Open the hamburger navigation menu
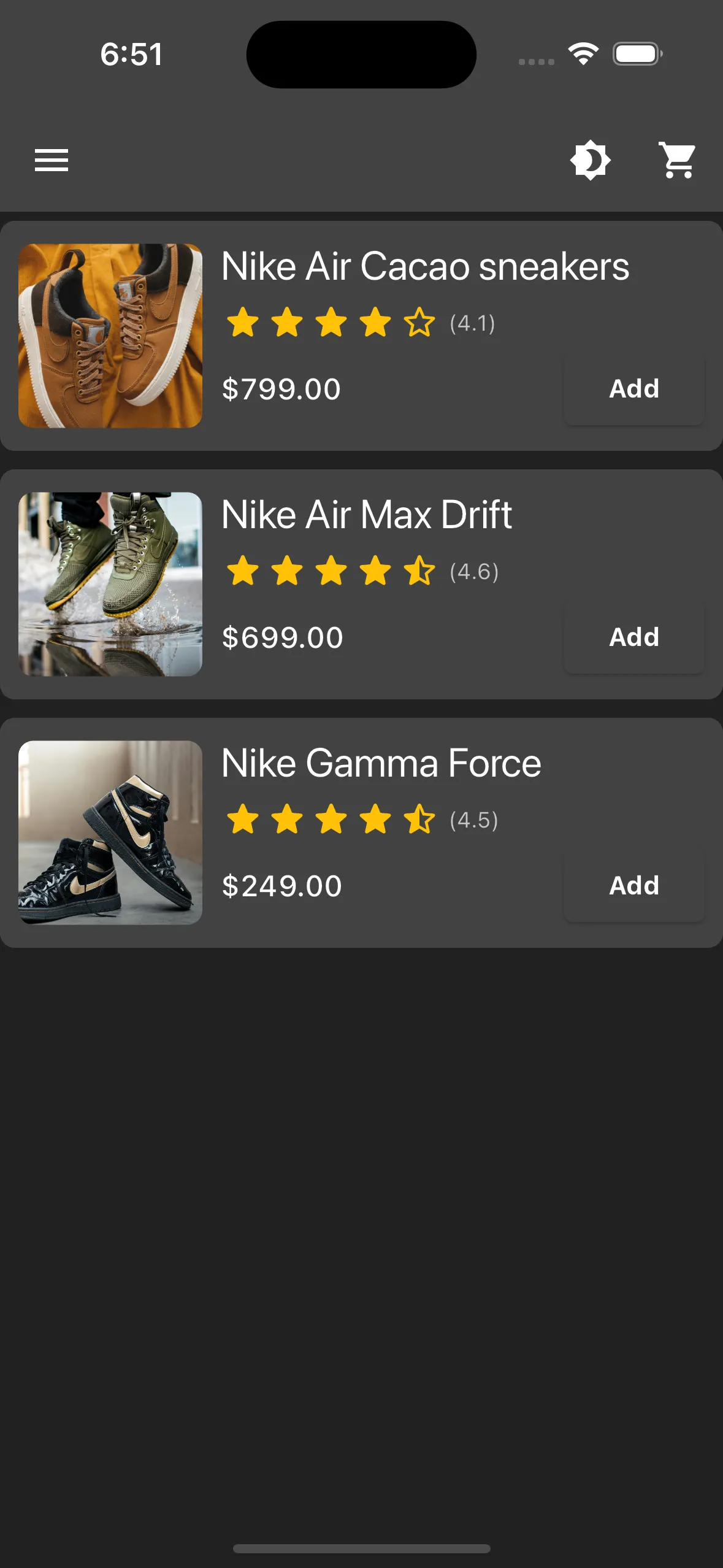This screenshot has width=723, height=1568. tap(52, 160)
